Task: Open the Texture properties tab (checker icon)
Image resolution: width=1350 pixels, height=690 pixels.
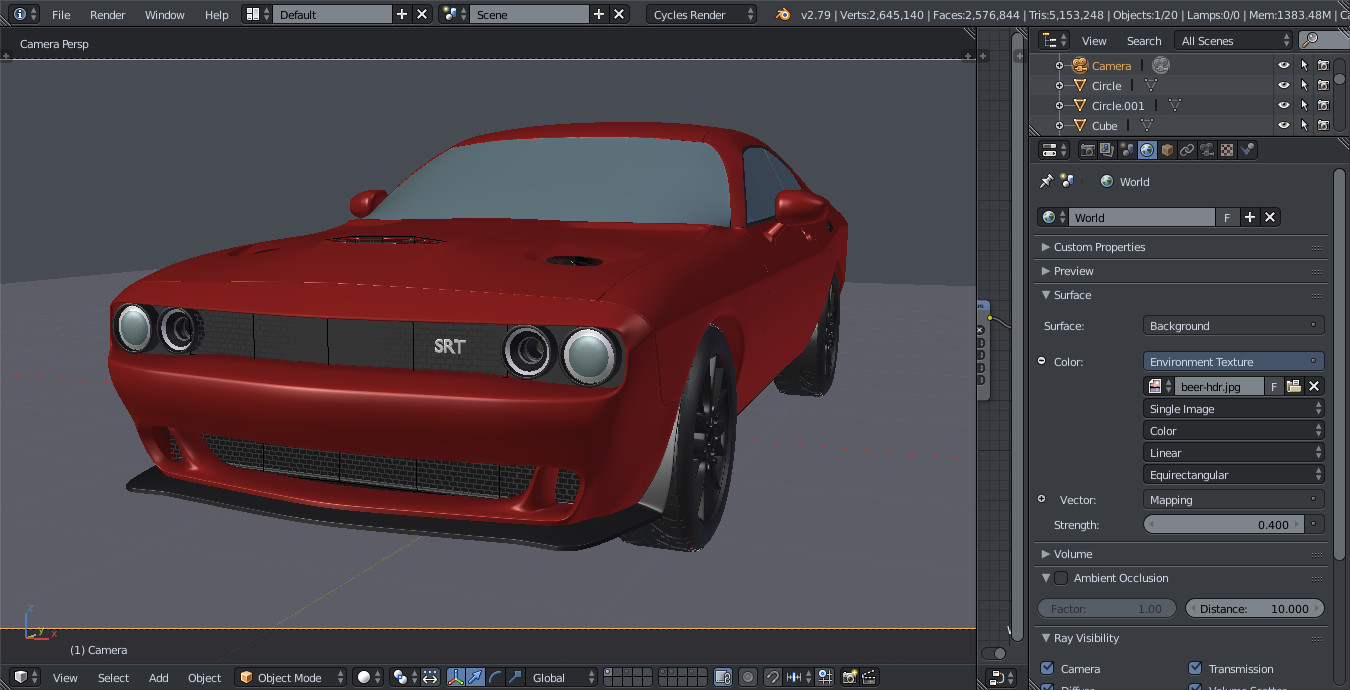Action: click(x=1227, y=150)
